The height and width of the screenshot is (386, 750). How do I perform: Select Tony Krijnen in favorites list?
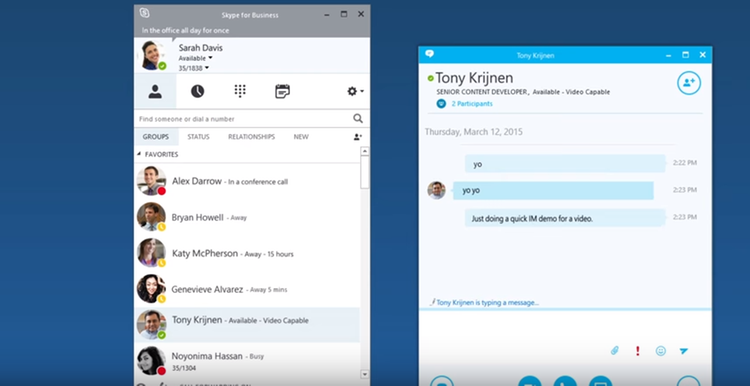247,325
